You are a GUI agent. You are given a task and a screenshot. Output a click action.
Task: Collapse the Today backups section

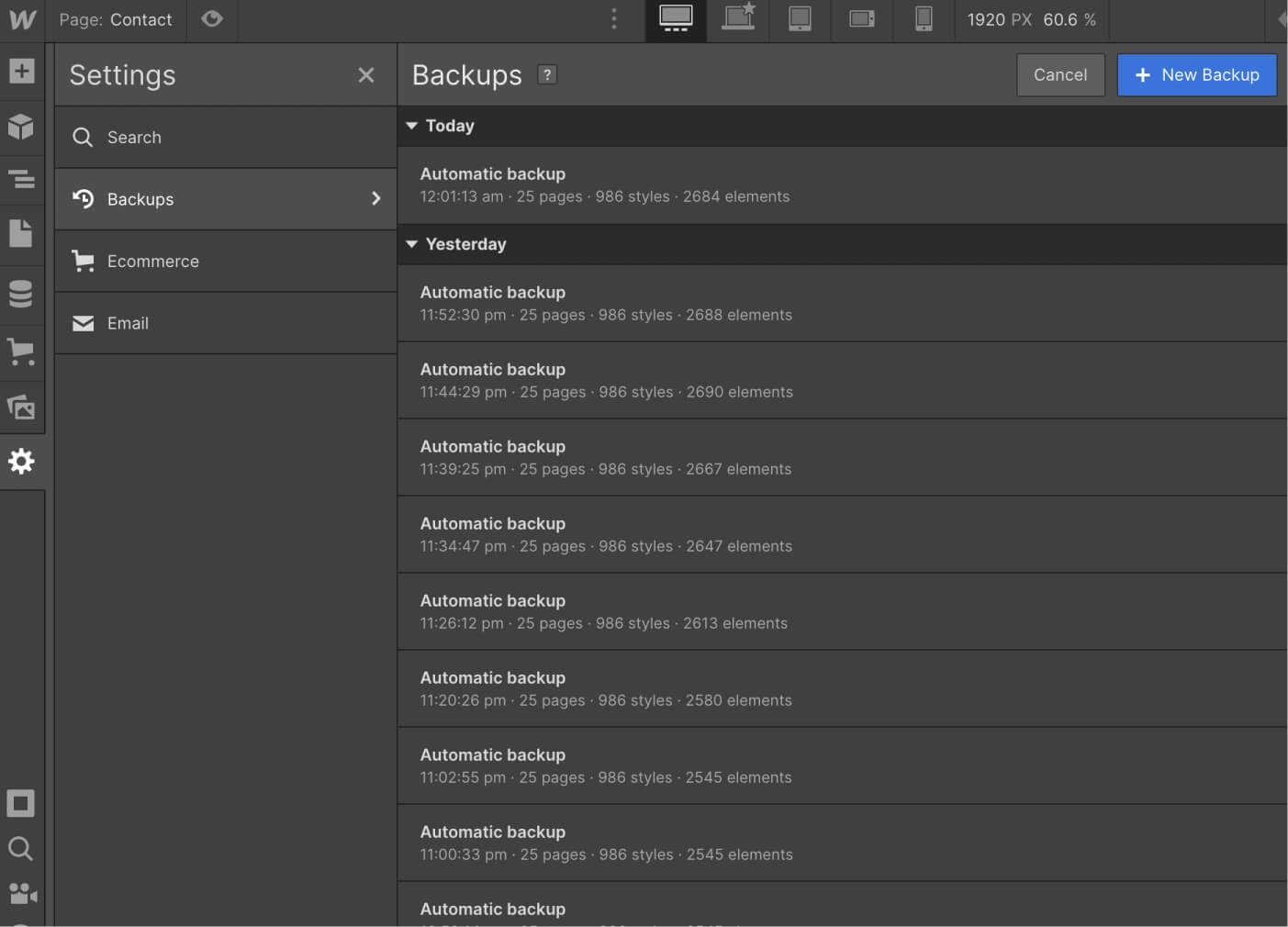411,126
